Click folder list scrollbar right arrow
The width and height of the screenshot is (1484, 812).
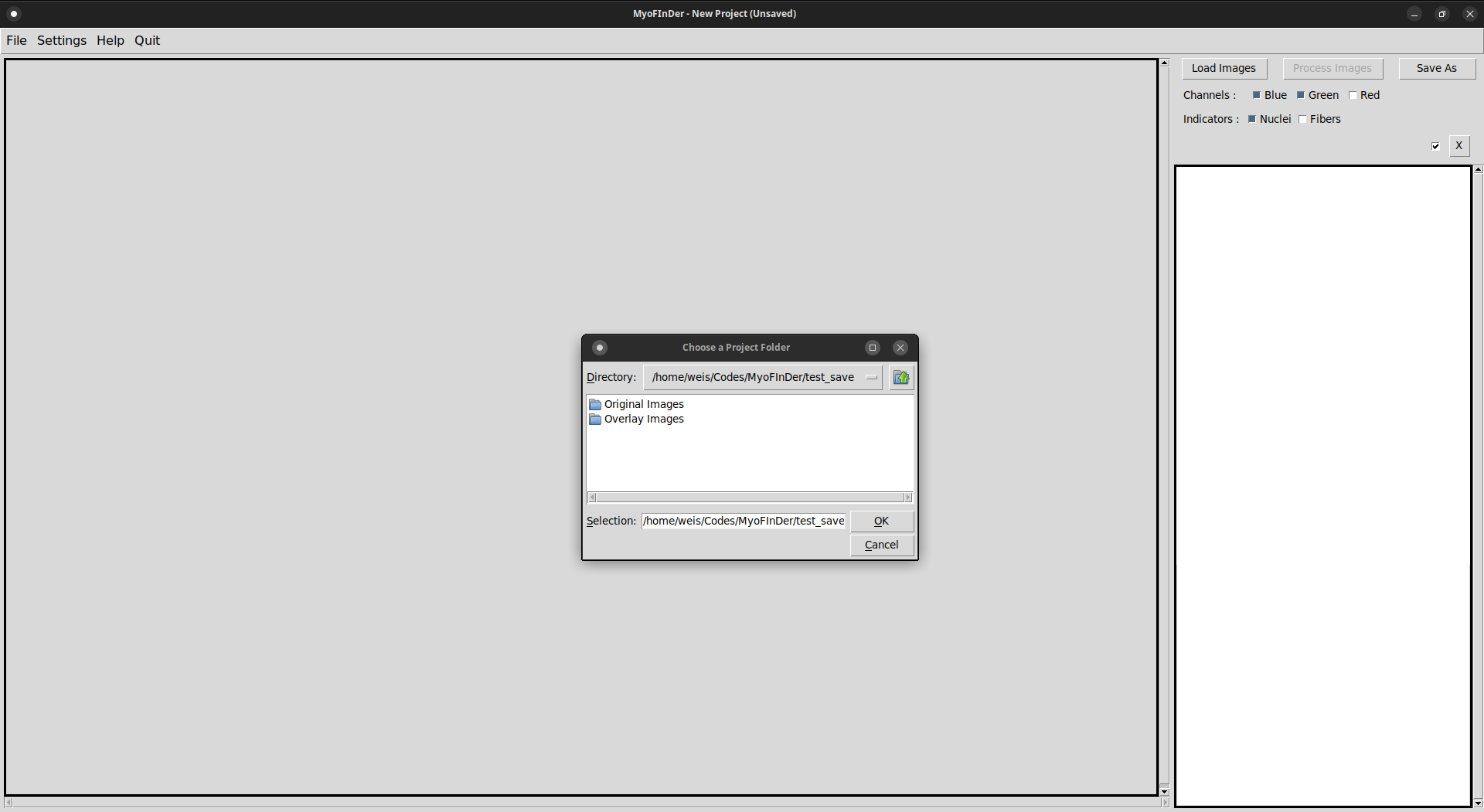point(908,498)
